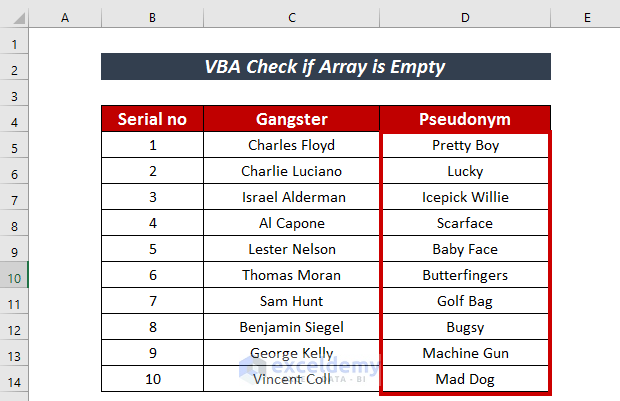Screen dimensions: 620x401
Task: Select the Lester Nelson cell
Action: tap(291, 249)
